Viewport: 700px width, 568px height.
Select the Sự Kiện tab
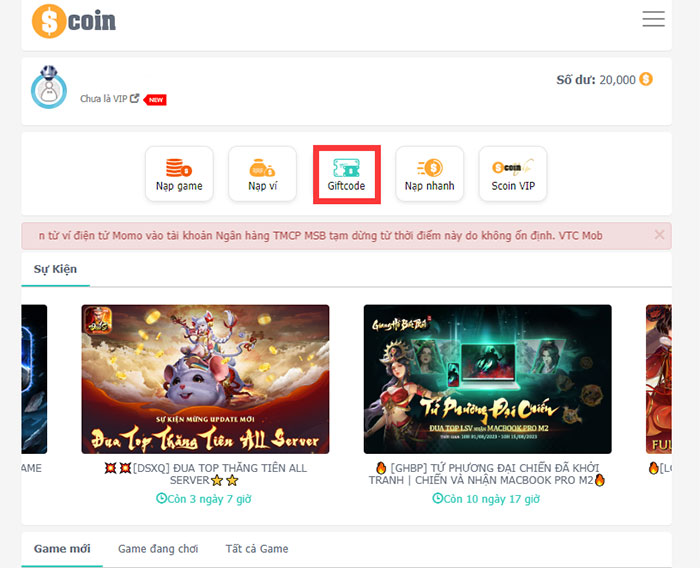[x=55, y=269]
